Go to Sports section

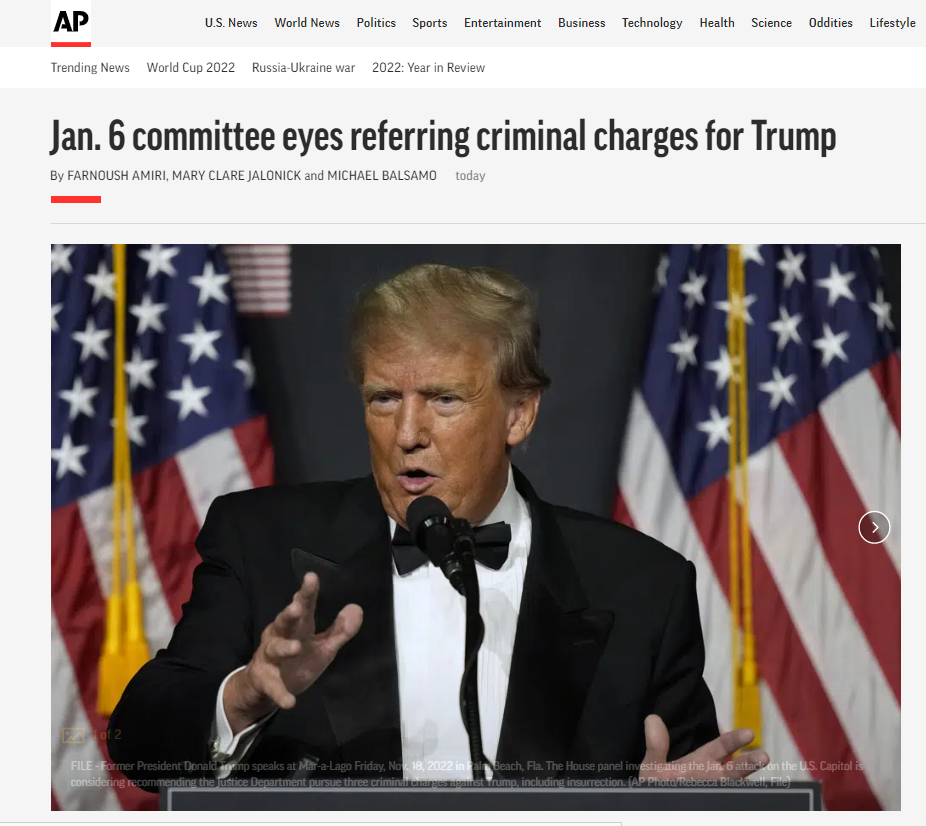point(429,23)
